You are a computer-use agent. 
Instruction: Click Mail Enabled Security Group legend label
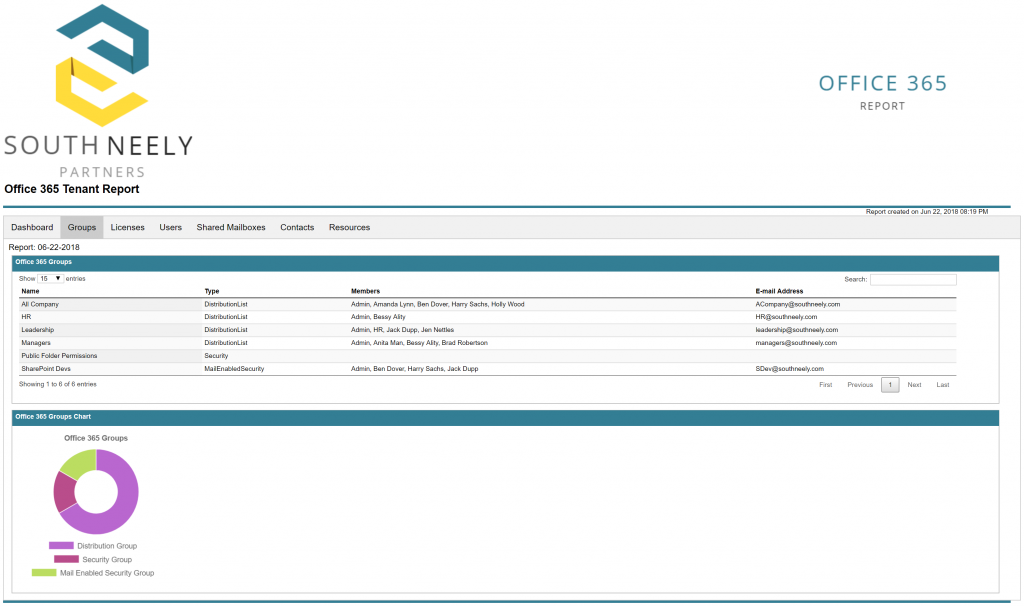coord(107,573)
